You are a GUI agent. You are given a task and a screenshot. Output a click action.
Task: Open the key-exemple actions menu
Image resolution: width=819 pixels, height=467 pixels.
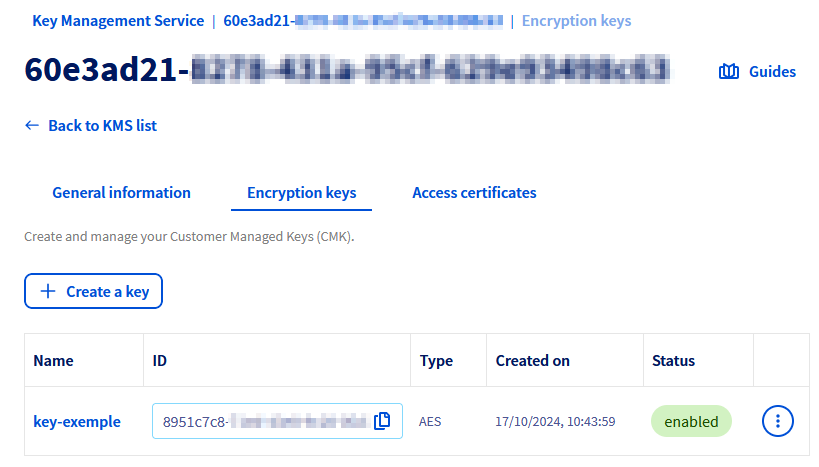coord(778,421)
